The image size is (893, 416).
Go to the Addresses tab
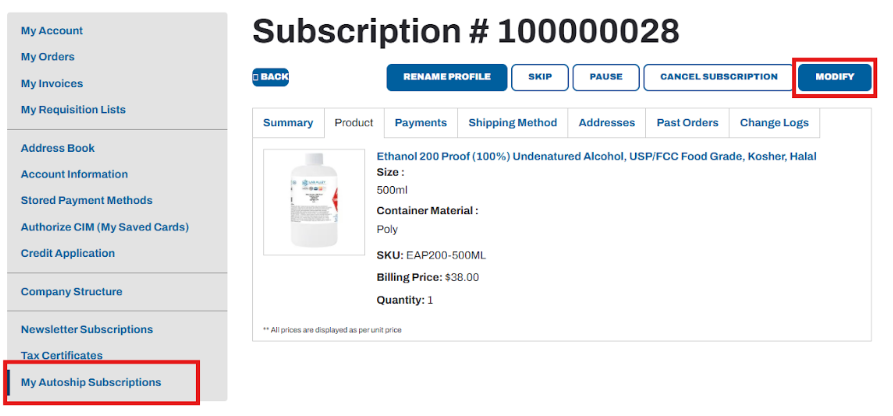607,123
